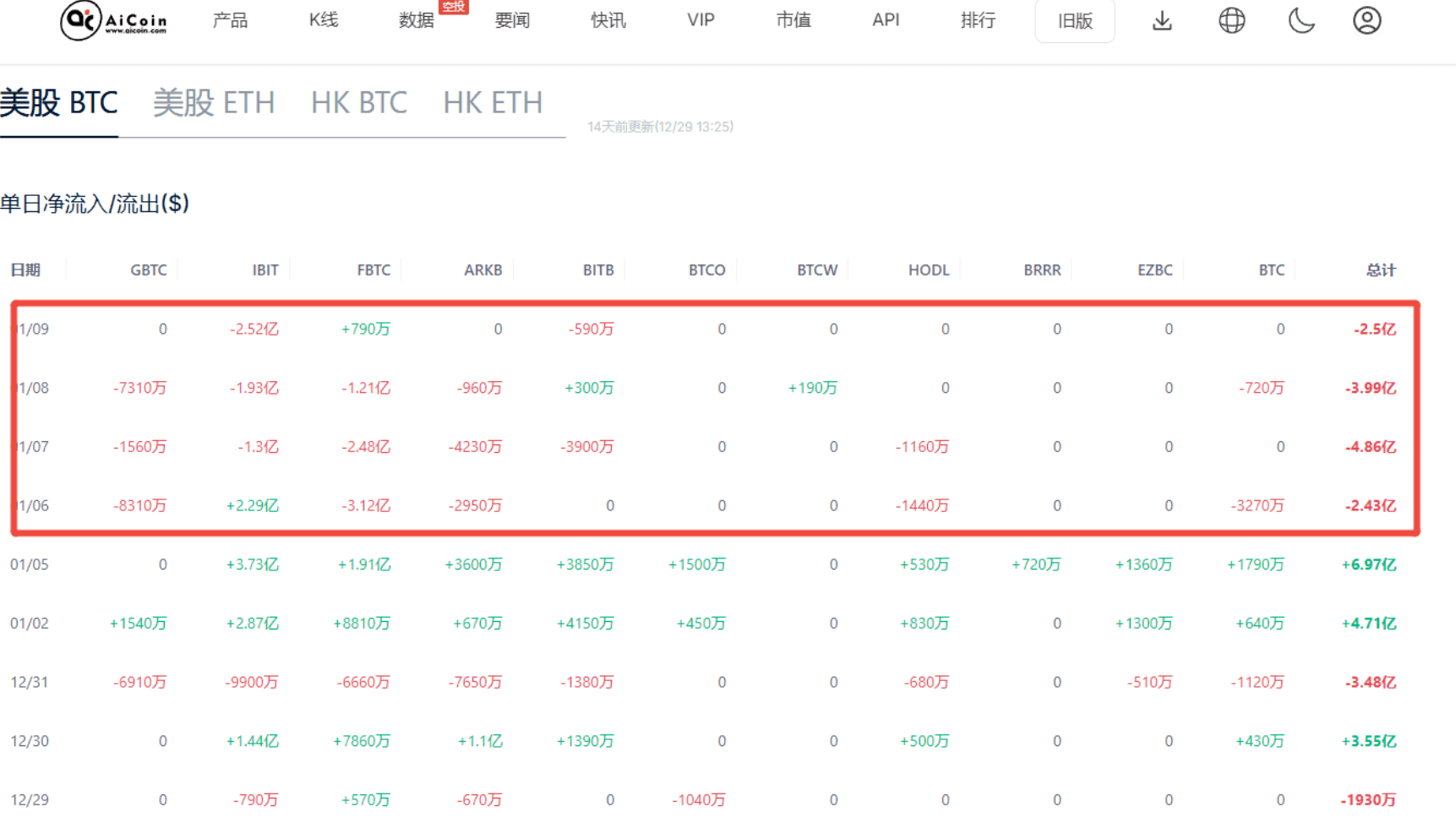Switch to the HK BTC tab
The width and height of the screenshot is (1456, 823).
[358, 102]
